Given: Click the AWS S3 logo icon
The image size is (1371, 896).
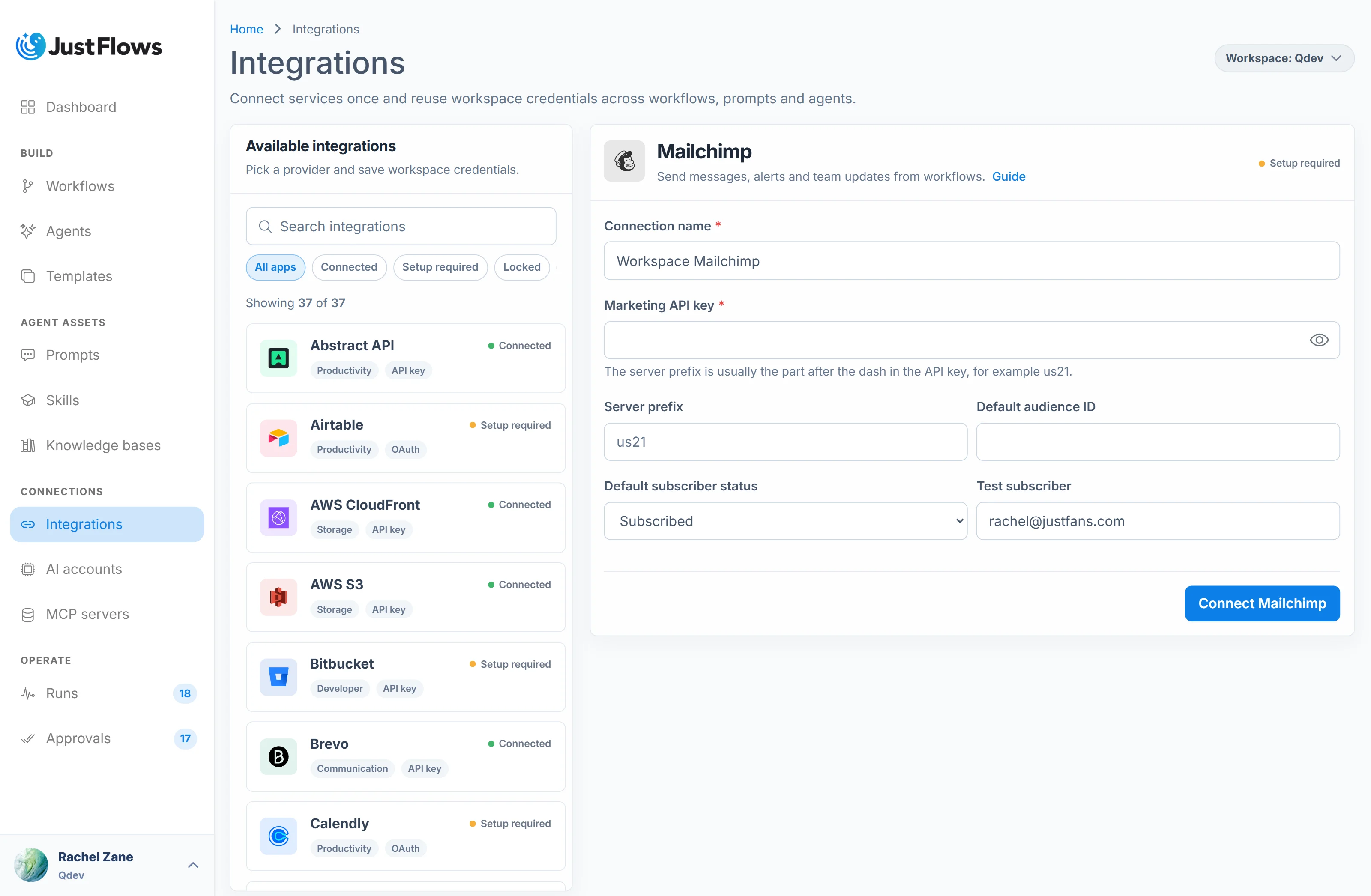Looking at the screenshot, I should coord(278,598).
